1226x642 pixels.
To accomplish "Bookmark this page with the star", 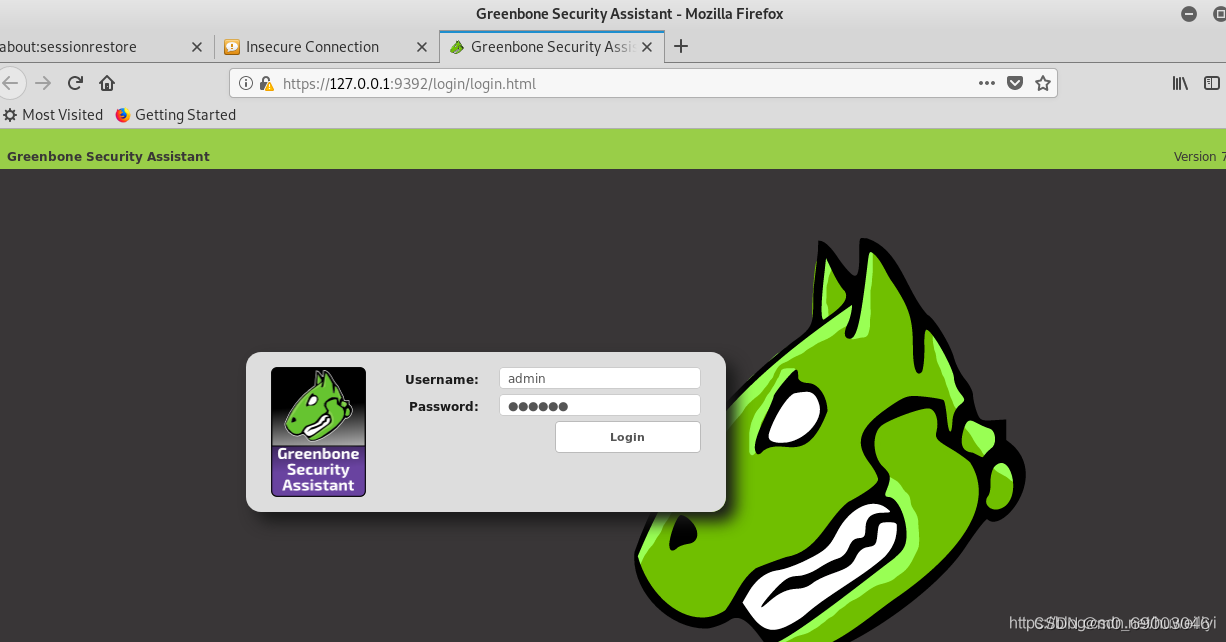I will [x=1043, y=83].
